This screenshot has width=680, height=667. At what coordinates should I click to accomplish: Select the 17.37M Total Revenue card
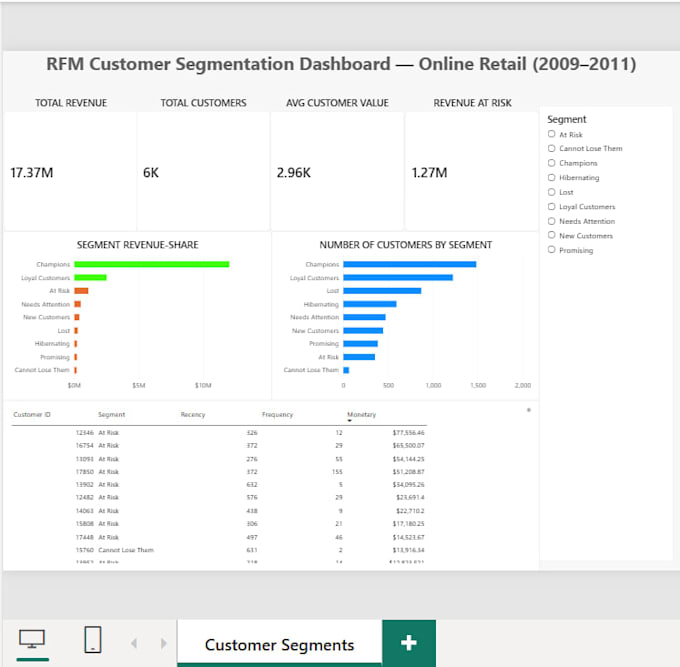[x=70, y=172]
